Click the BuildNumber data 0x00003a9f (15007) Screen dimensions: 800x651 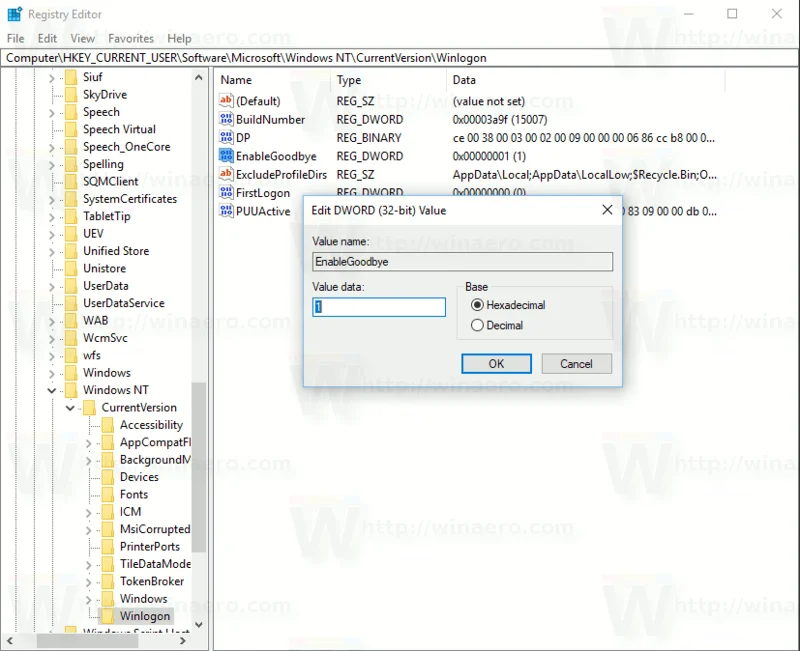coord(499,119)
